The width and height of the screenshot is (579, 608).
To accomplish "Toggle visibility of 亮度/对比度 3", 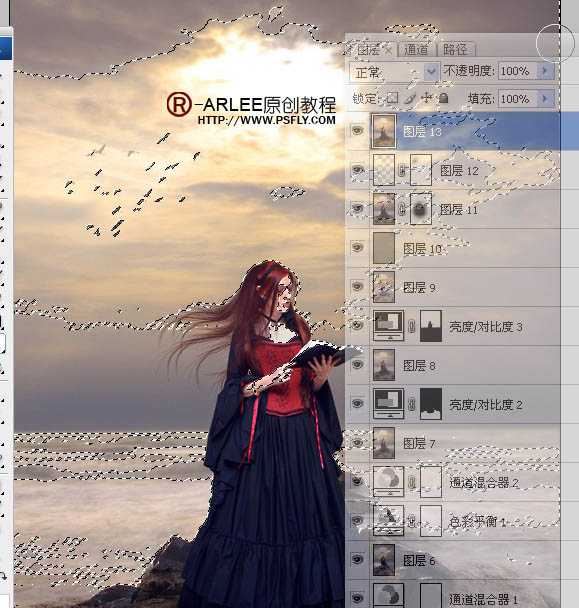I will (x=357, y=325).
